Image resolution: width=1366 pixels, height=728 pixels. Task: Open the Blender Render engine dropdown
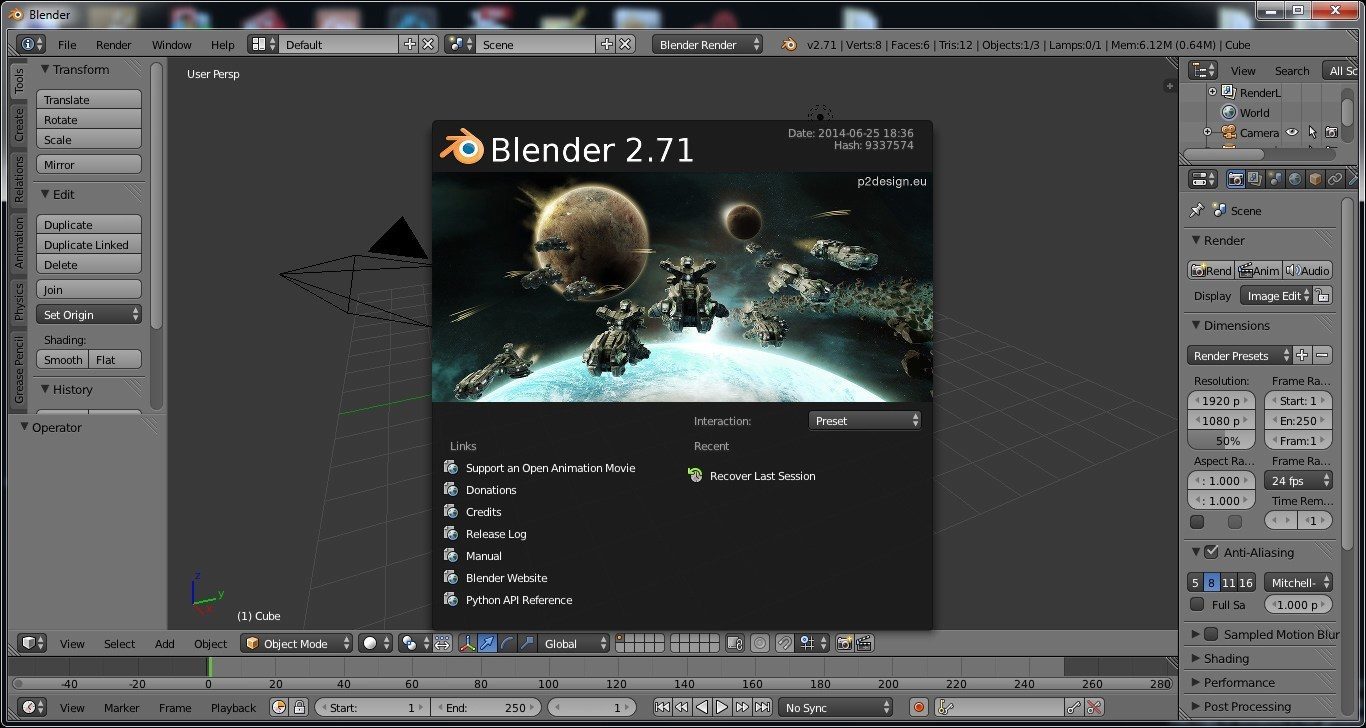pos(707,44)
